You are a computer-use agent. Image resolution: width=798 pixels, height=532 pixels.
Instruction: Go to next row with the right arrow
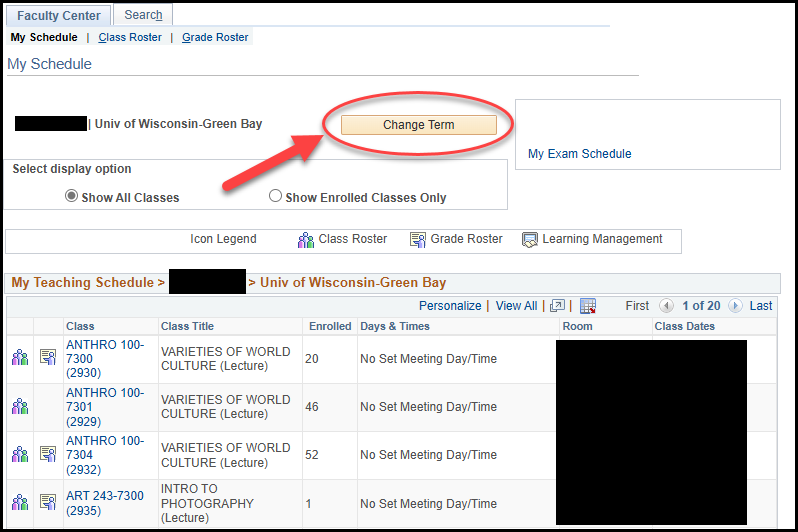735,306
